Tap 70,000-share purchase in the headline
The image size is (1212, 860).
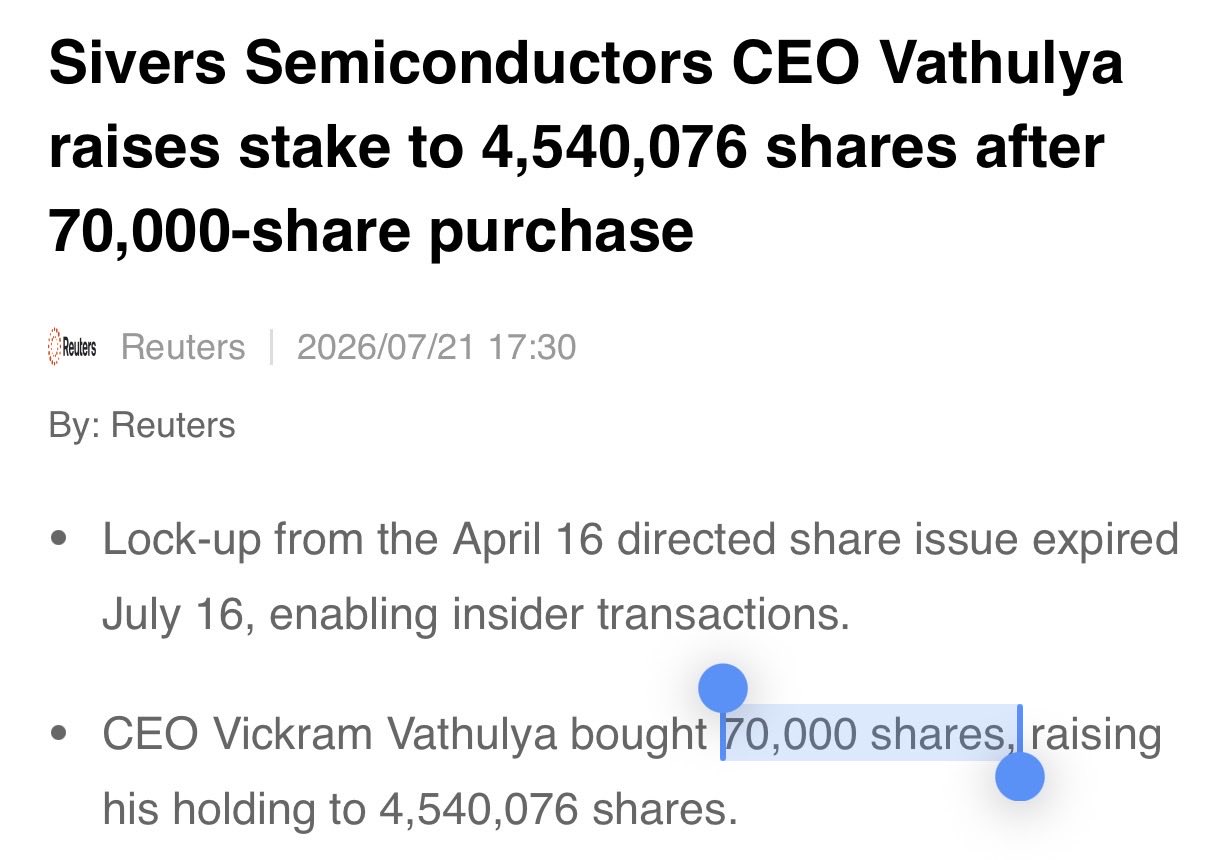pyautogui.click(x=371, y=231)
